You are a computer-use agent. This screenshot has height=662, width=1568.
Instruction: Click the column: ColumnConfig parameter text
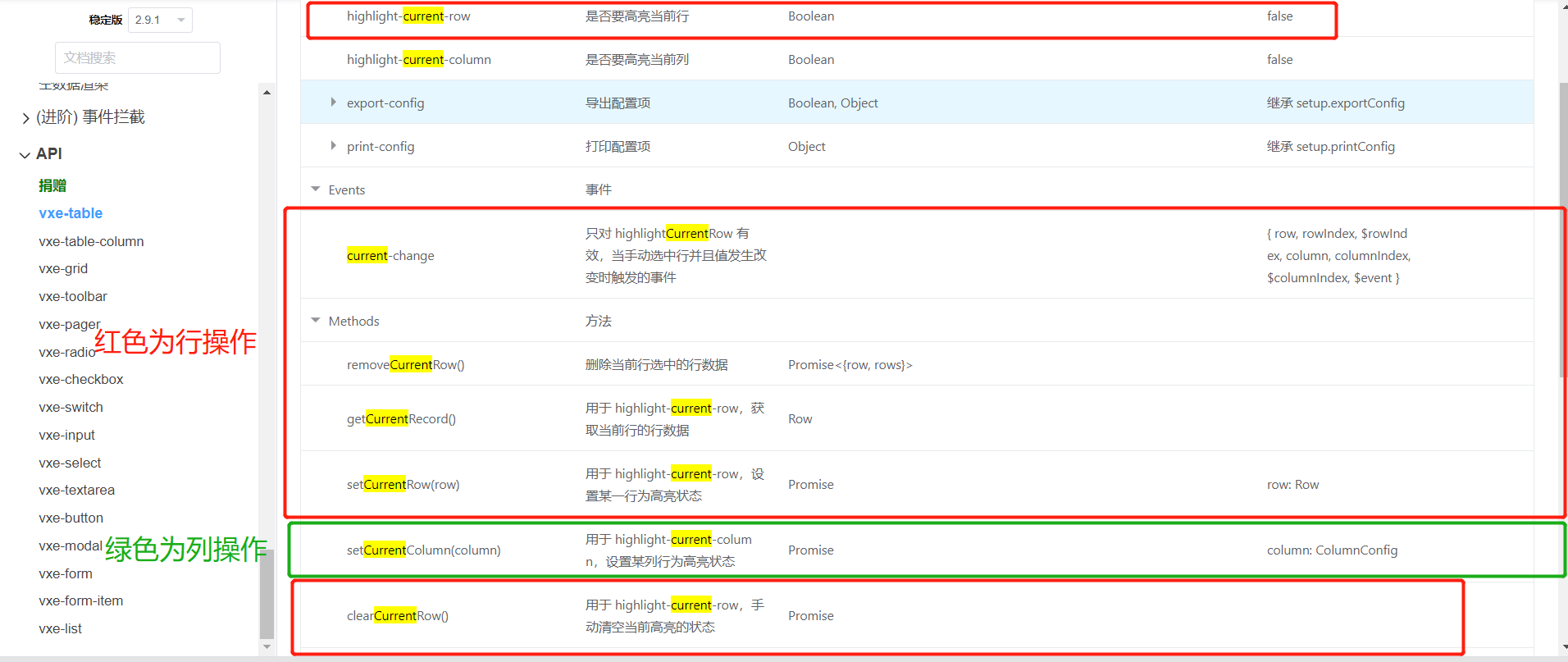pos(1333,550)
